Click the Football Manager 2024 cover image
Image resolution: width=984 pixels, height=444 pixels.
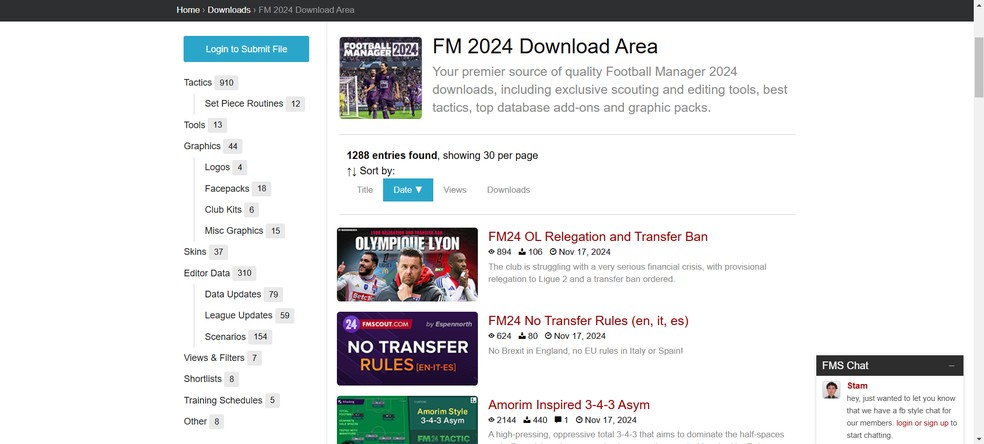tap(380, 78)
